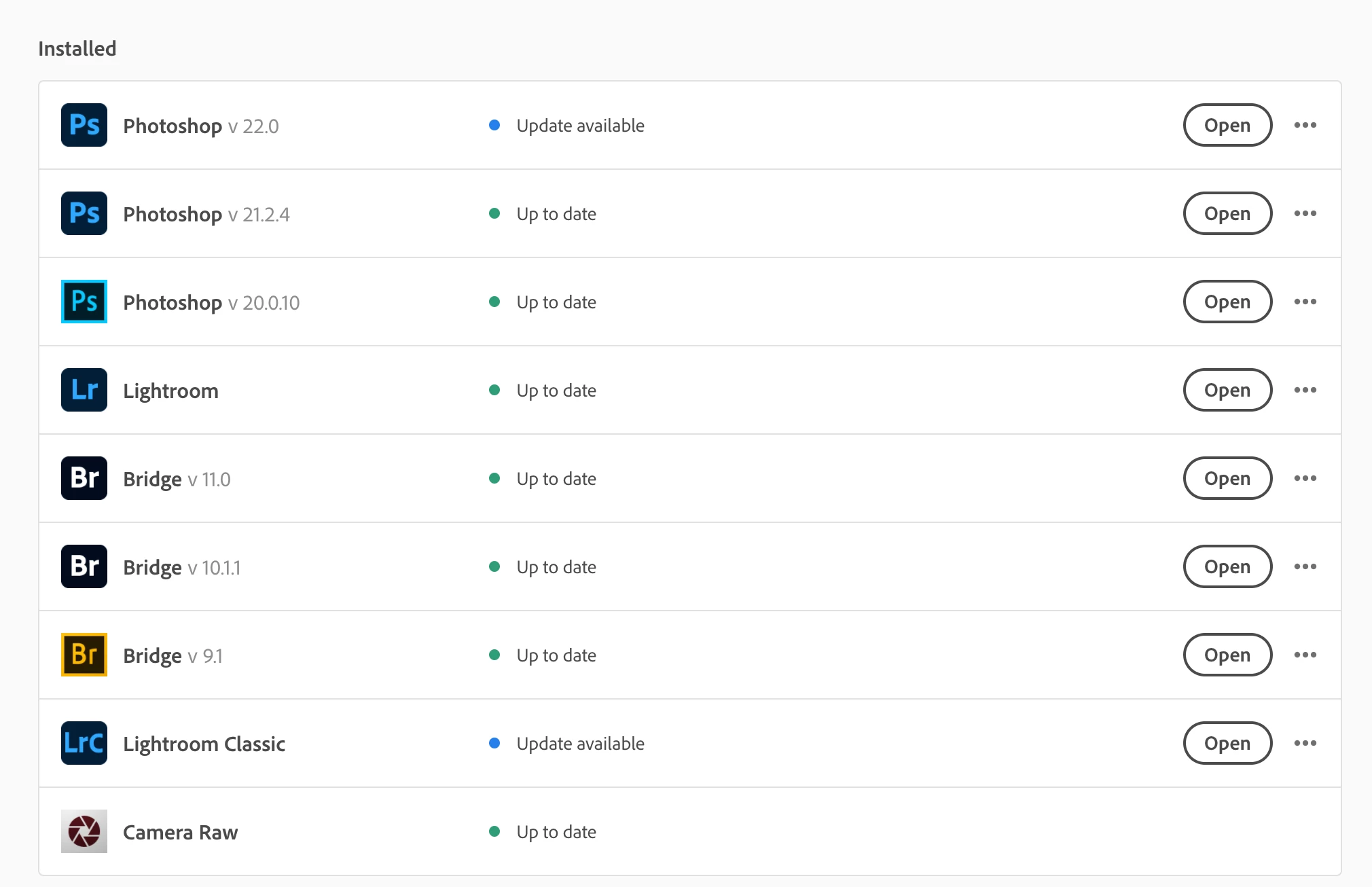Click the yellow Bridge v 9.1 icon
The image size is (1372, 887).
click(x=84, y=655)
